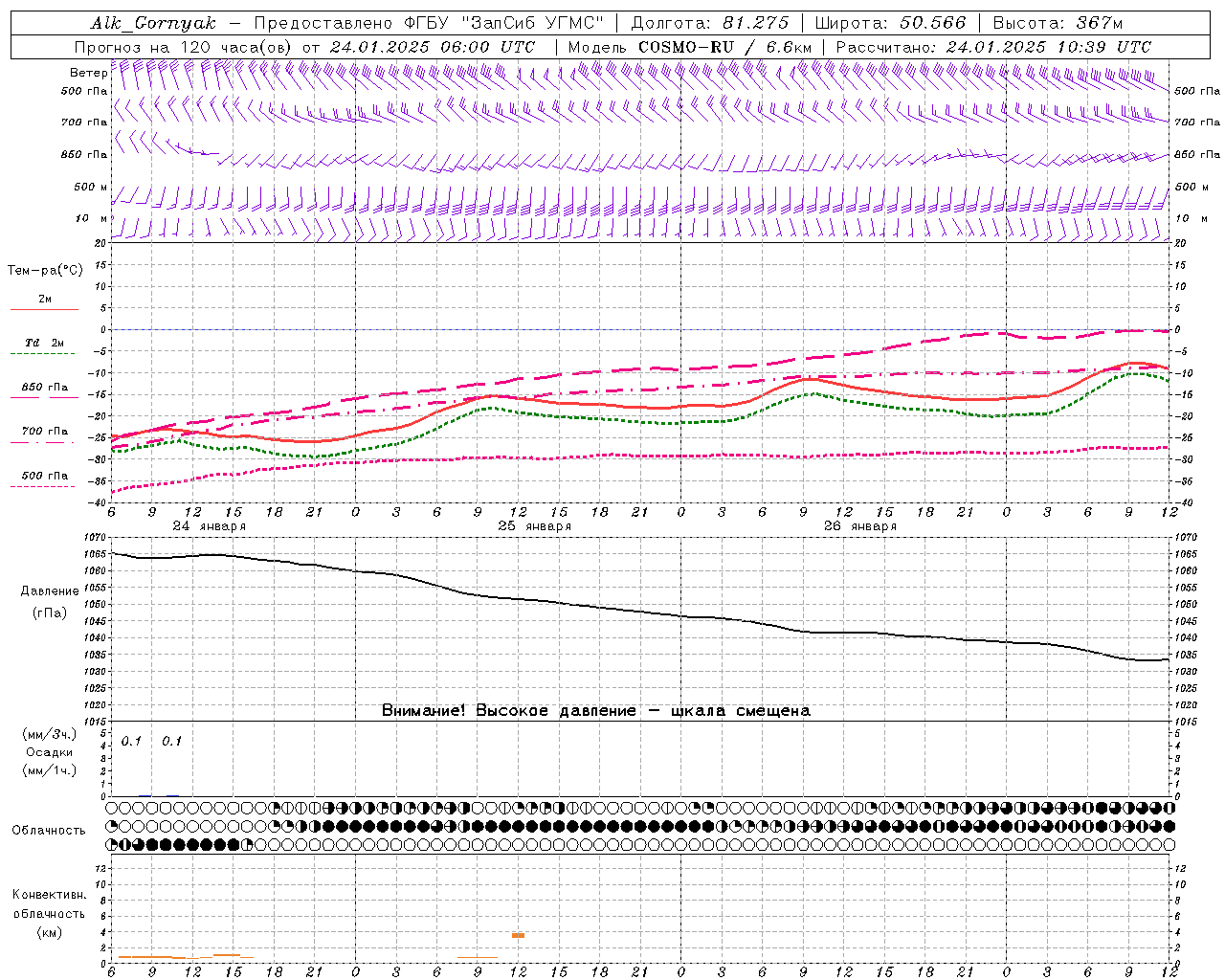
Task: Click the Модель COSMO-RU / 6.6км label
Action: point(689,47)
